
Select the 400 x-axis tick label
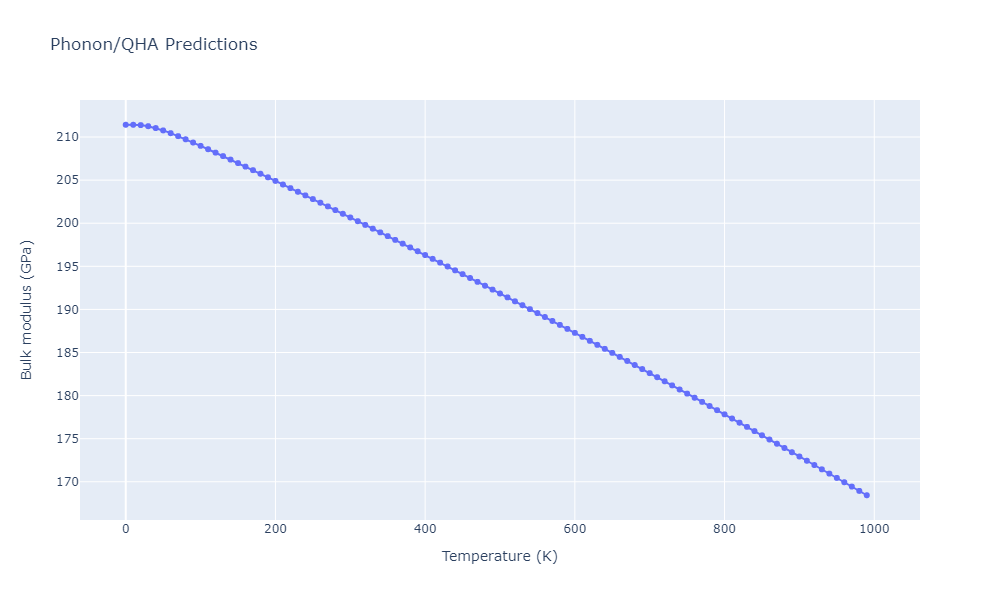coord(425,529)
